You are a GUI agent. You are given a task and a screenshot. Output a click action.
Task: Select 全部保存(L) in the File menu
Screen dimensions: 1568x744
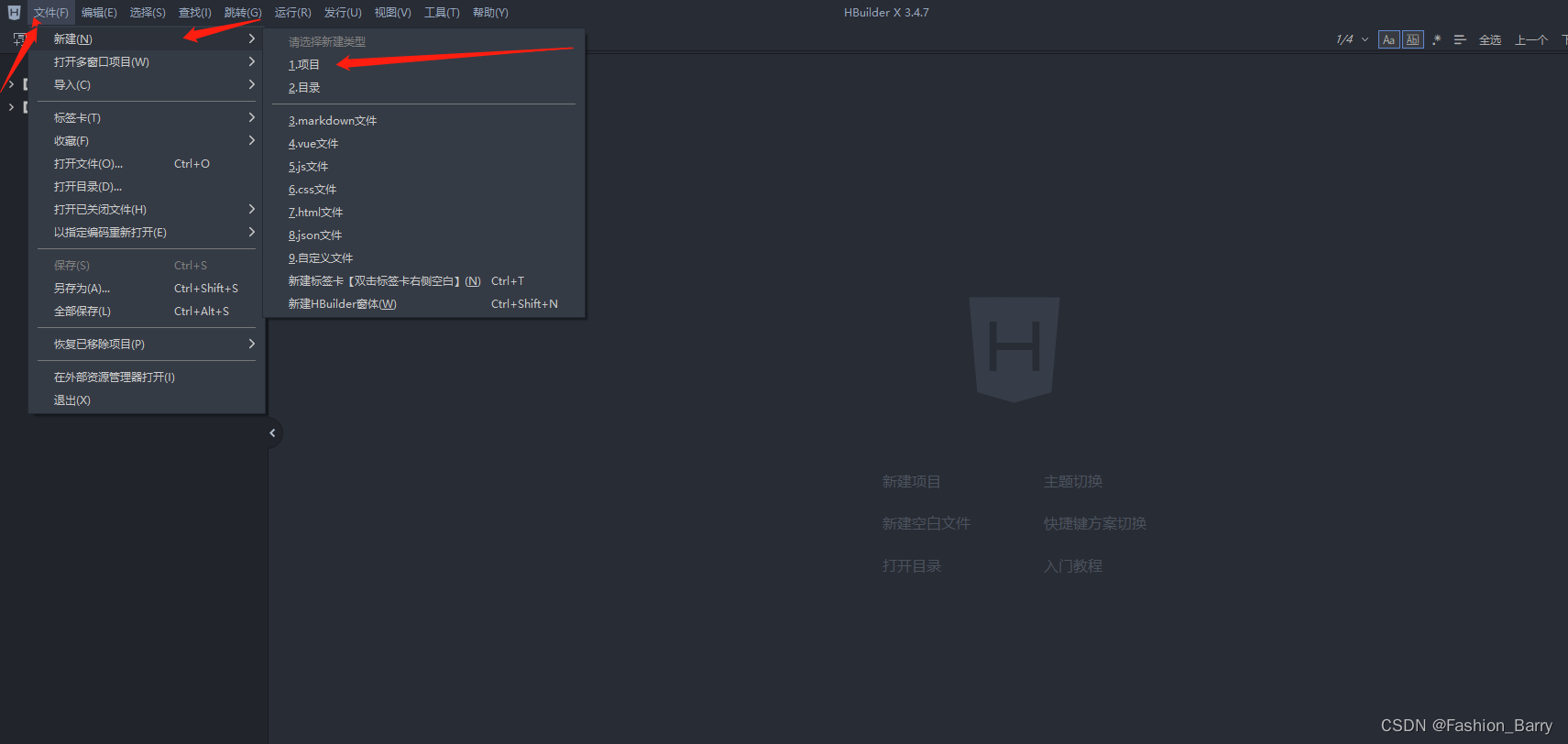[x=148, y=312]
